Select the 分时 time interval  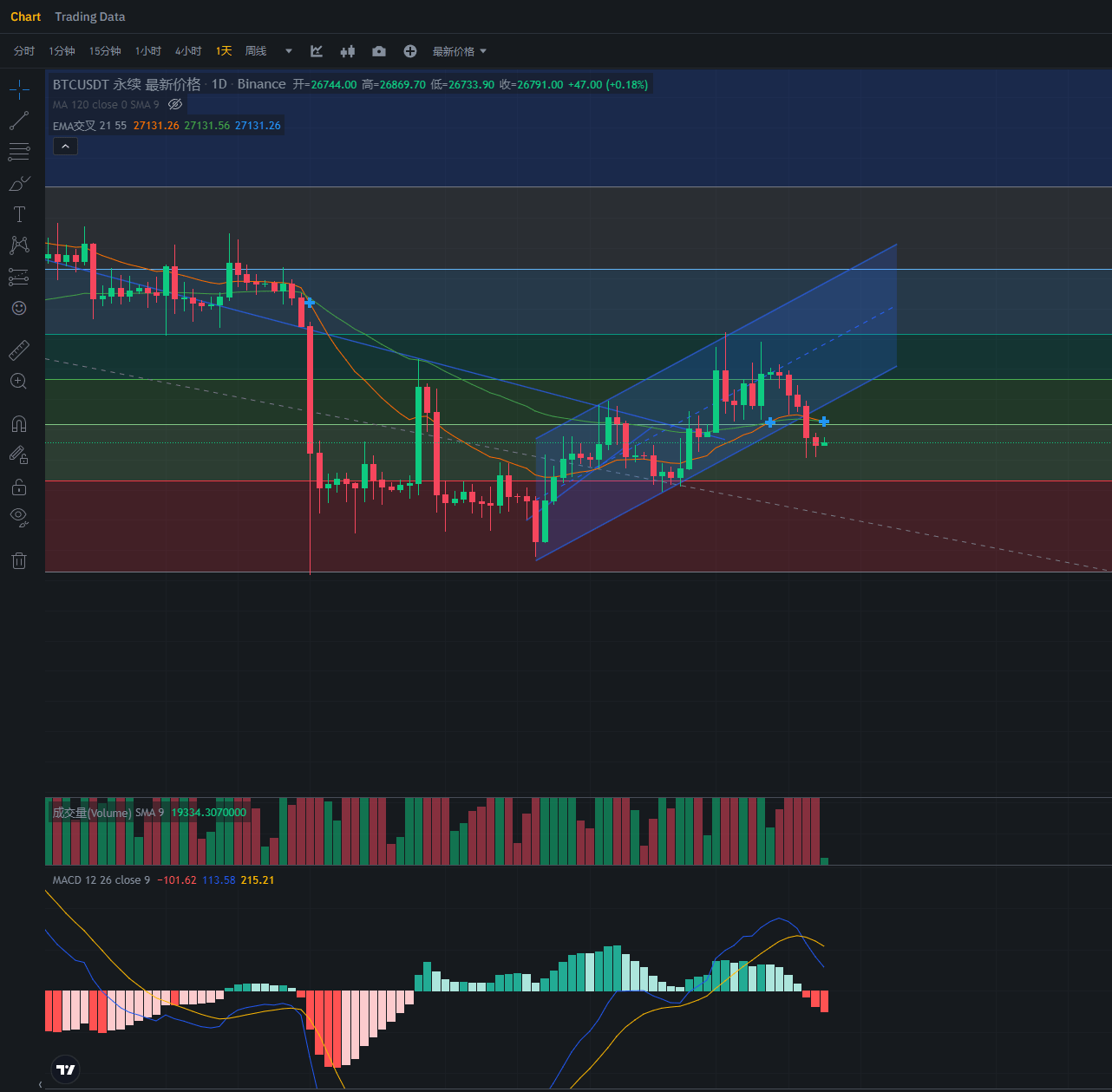(x=24, y=51)
